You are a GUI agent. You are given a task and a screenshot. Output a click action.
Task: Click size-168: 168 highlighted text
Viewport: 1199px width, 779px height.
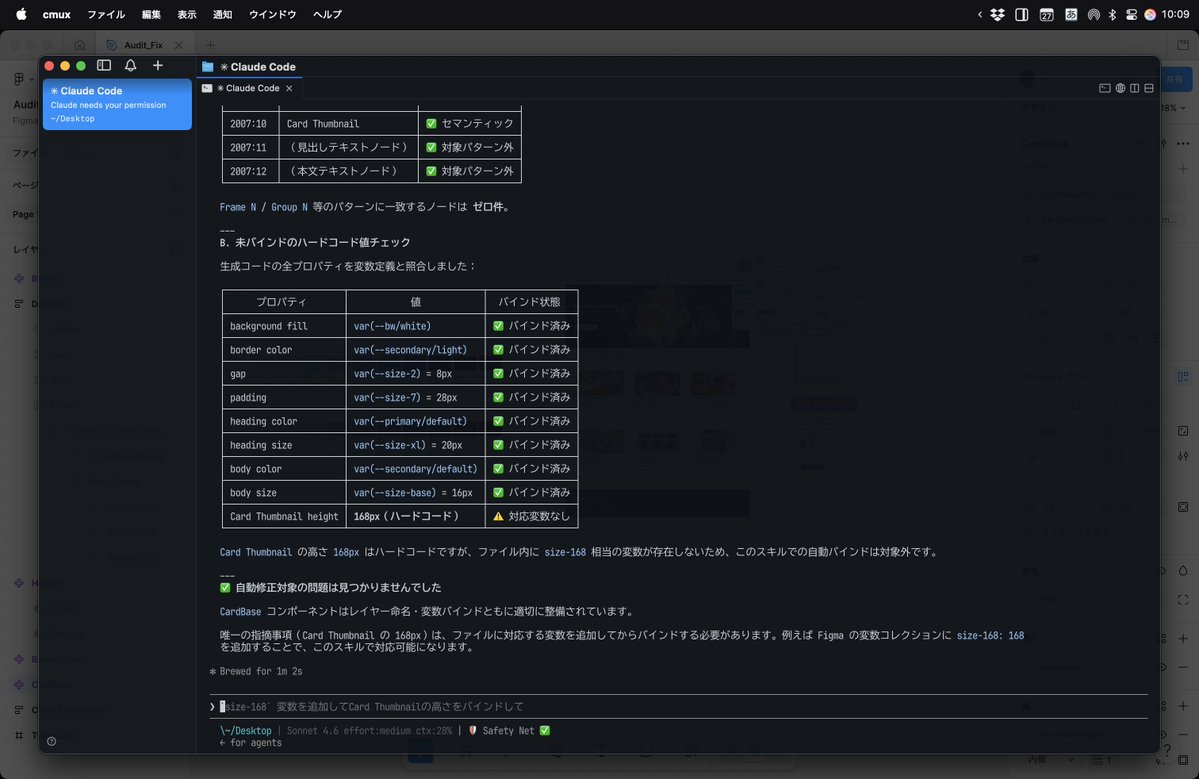[x=989, y=635]
